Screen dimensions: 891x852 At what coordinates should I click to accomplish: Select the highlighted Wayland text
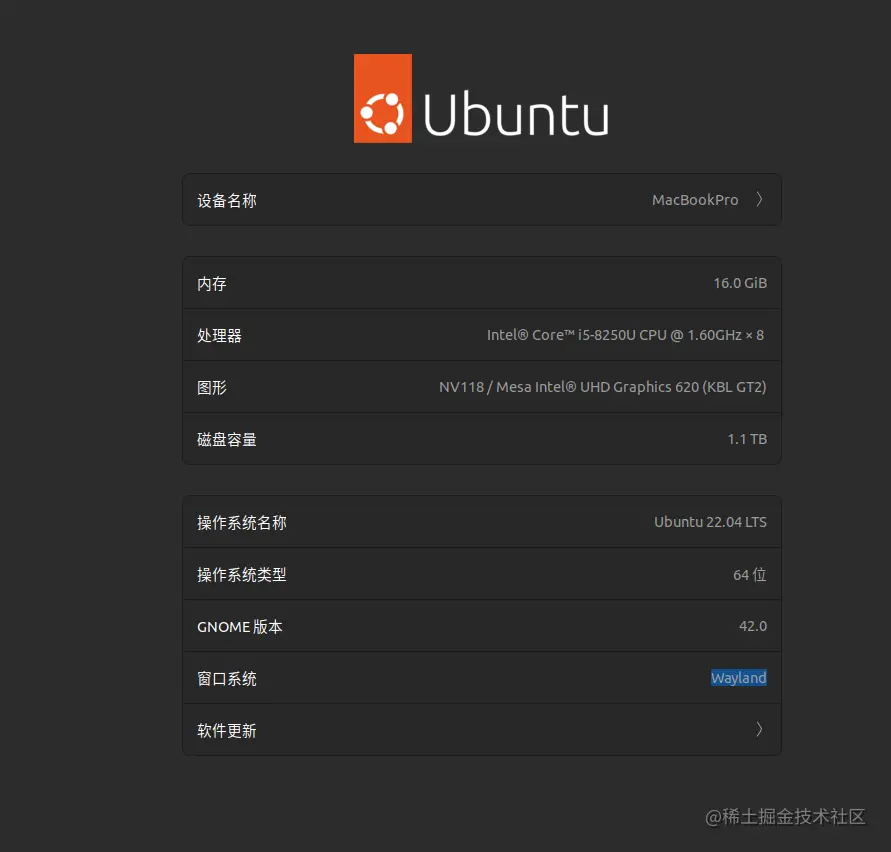coord(738,677)
